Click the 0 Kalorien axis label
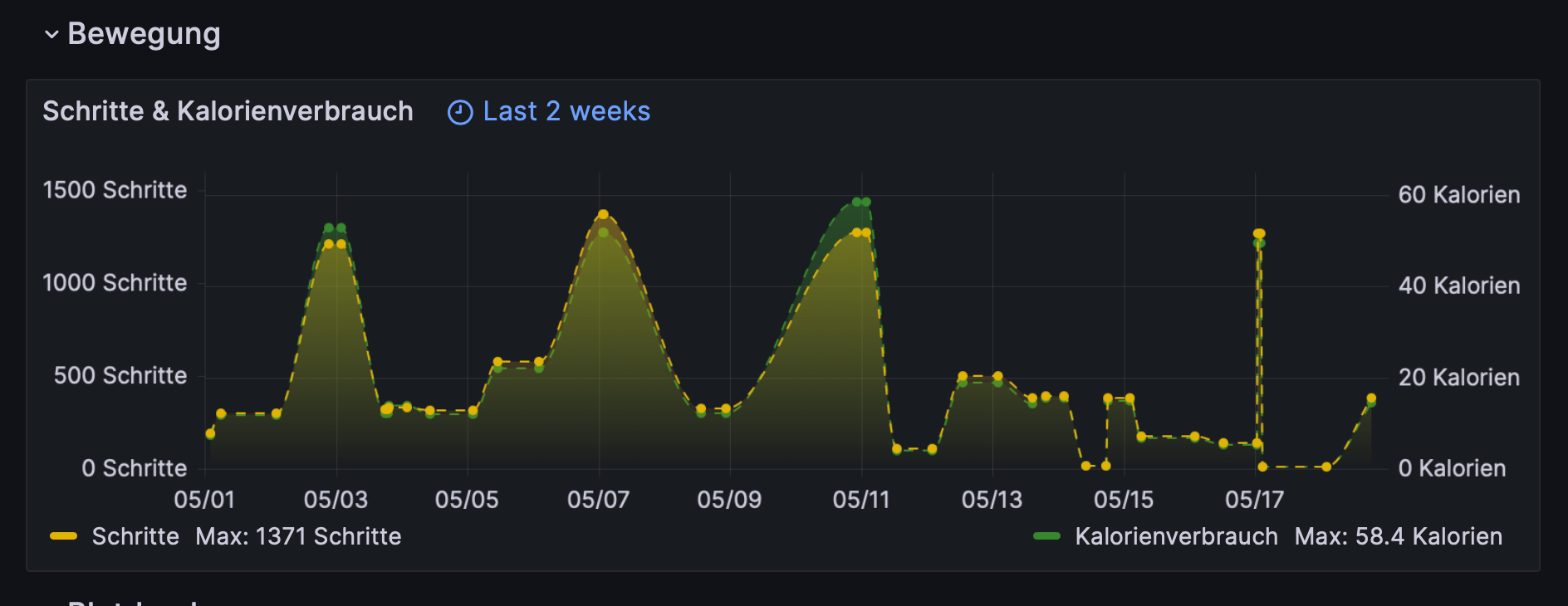This screenshot has width=1568, height=606. [x=1452, y=468]
